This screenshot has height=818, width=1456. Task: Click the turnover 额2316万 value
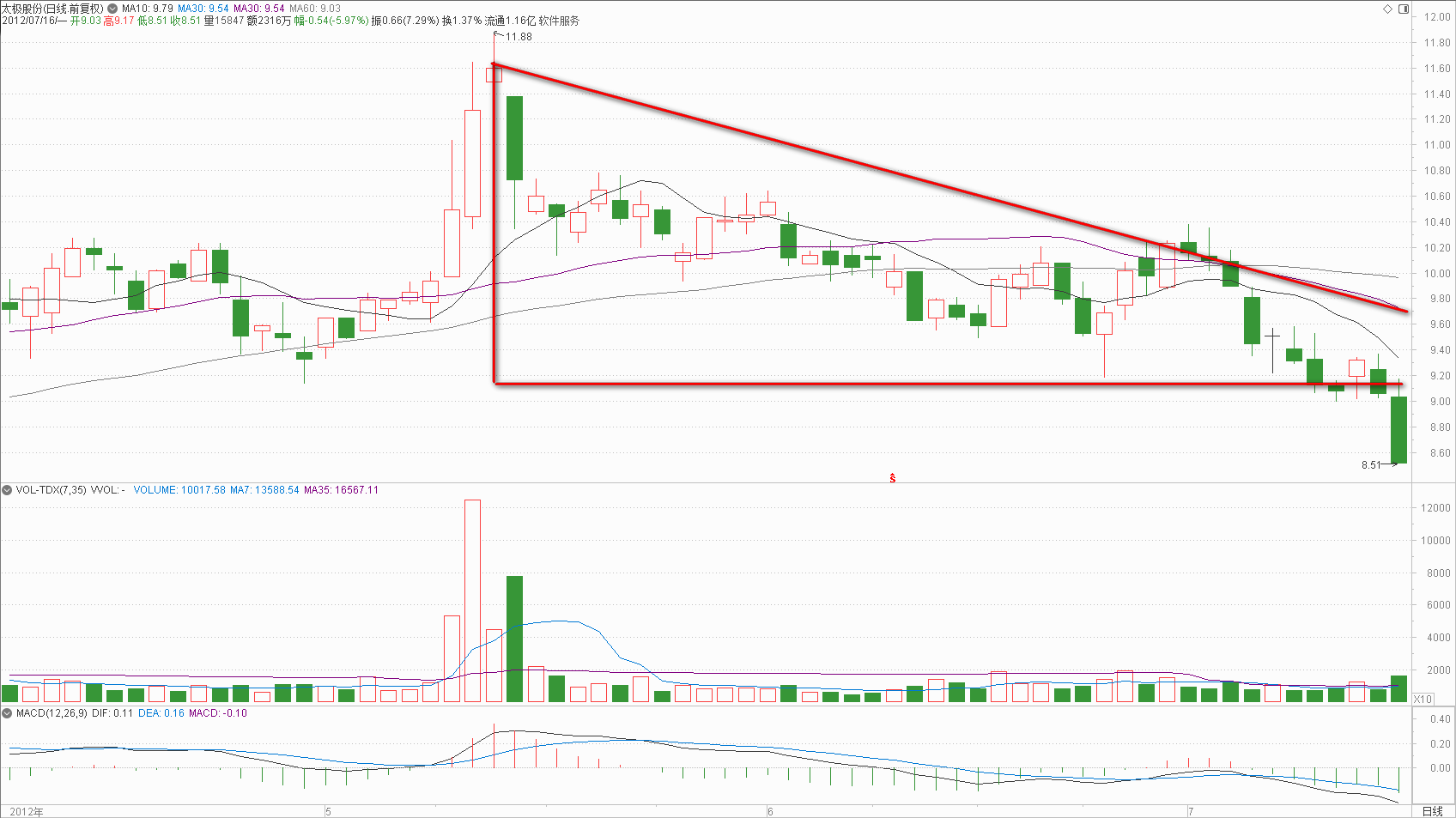(x=270, y=21)
